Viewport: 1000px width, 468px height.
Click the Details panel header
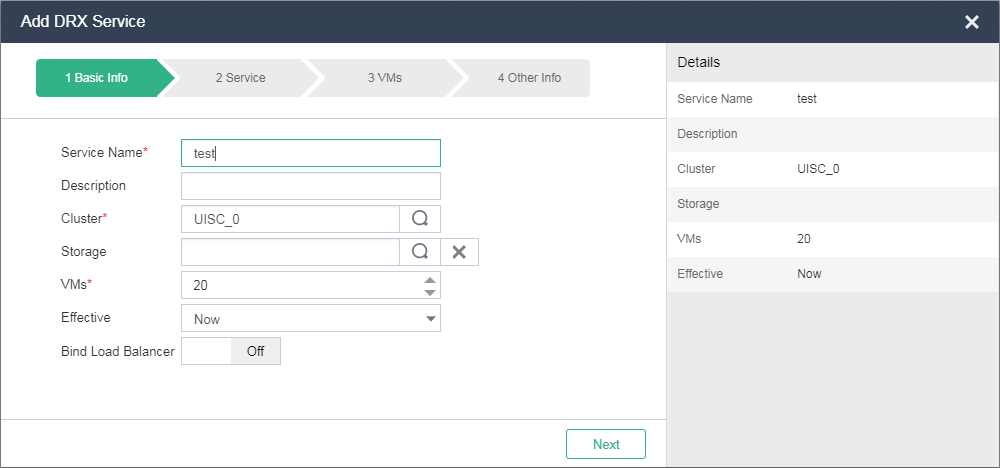(833, 62)
